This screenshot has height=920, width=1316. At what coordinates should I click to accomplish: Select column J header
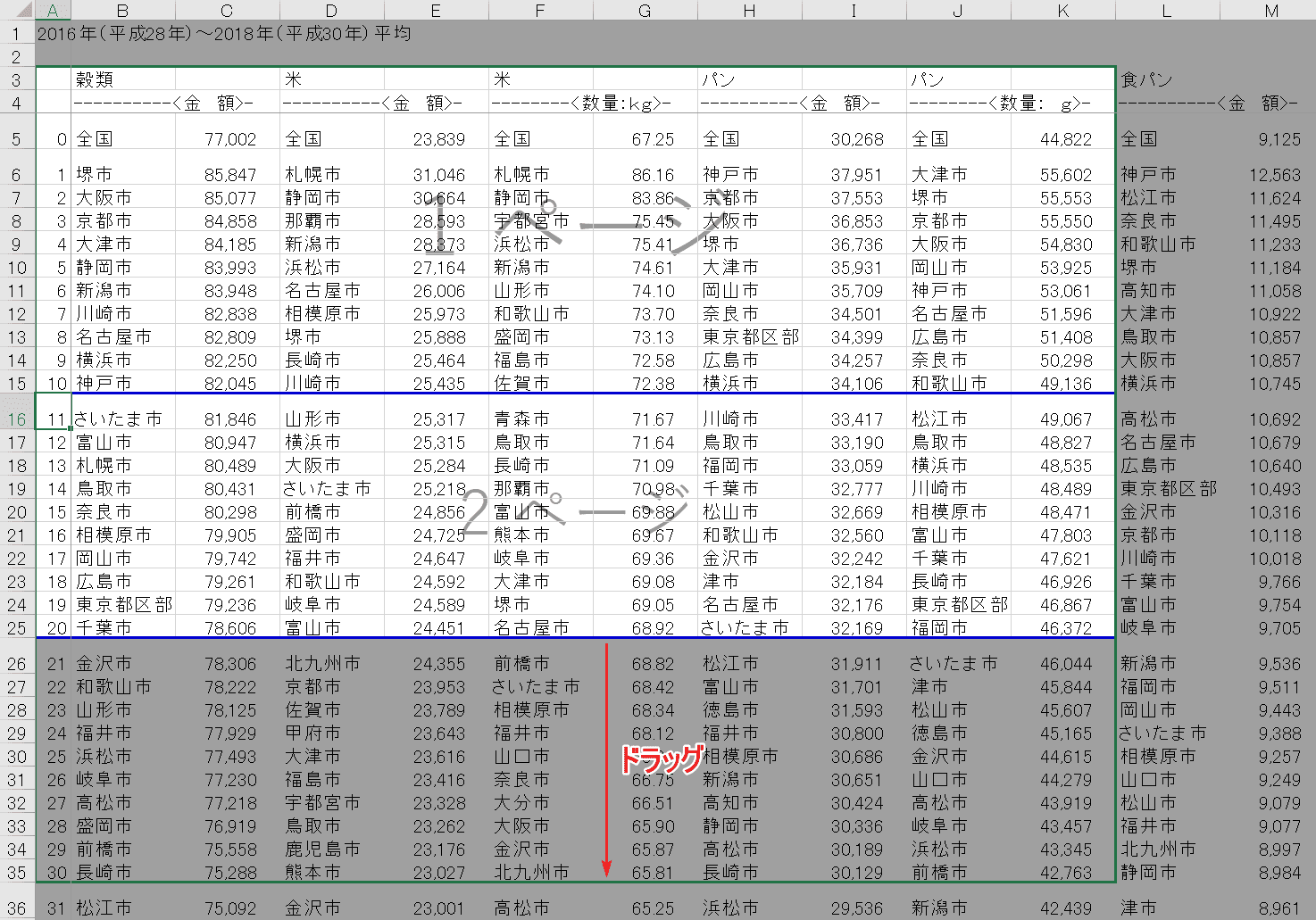(x=958, y=11)
